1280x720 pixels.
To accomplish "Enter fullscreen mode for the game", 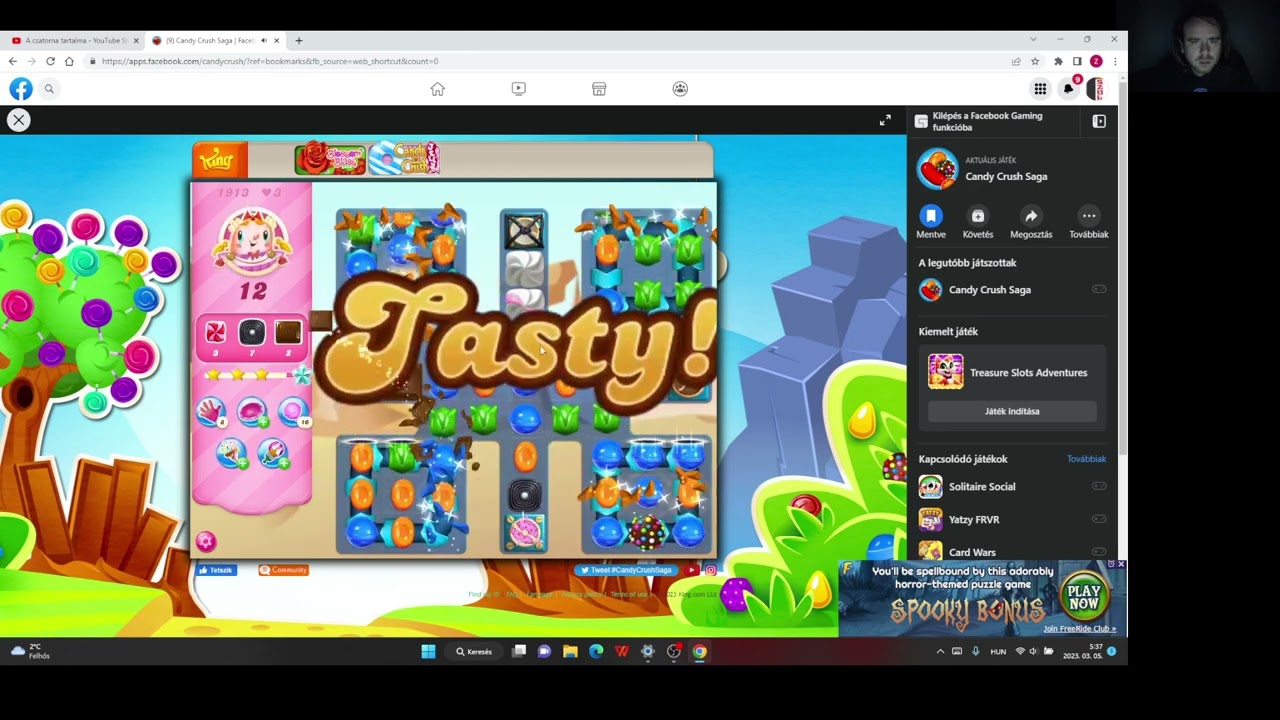I will (885, 120).
